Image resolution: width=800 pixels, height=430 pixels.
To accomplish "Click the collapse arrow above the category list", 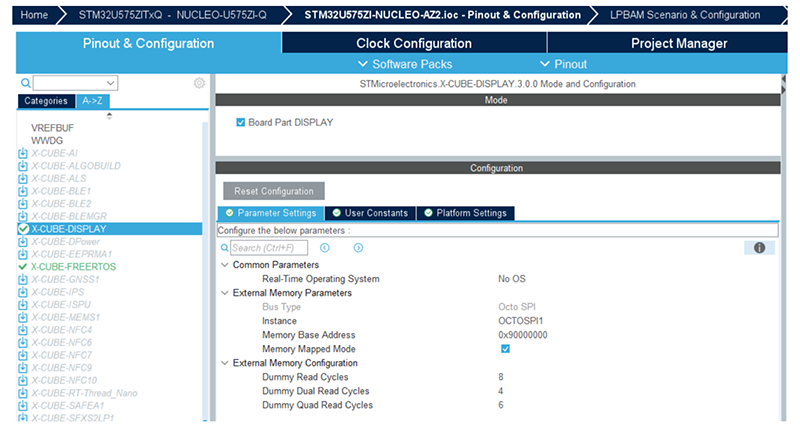I will [x=109, y=116].
